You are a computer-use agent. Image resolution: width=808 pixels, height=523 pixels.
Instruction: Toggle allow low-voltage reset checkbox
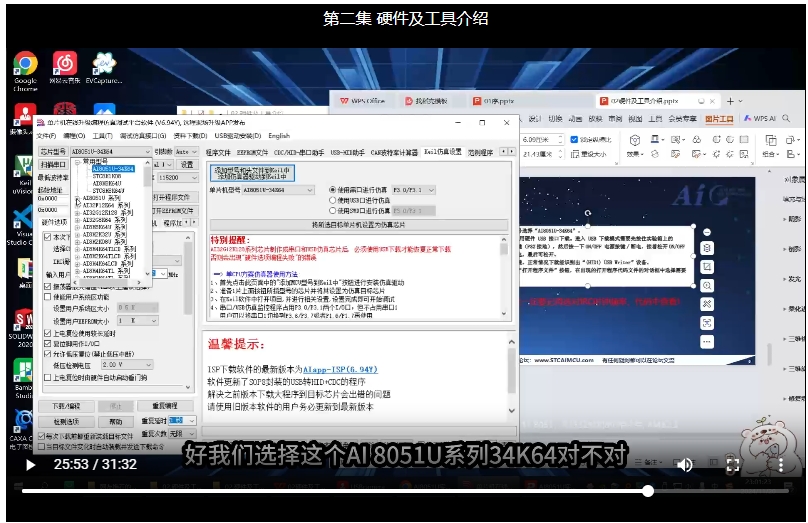pos(47,354)
